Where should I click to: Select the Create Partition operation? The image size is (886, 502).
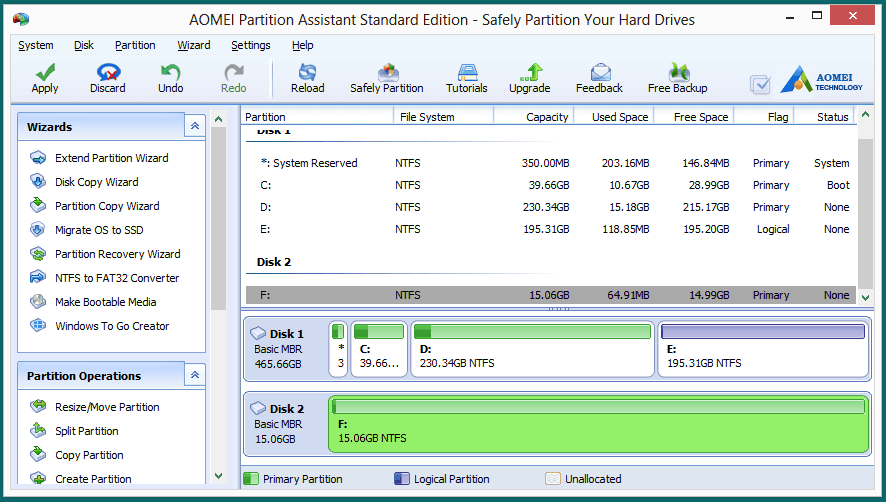click(93, 478)
